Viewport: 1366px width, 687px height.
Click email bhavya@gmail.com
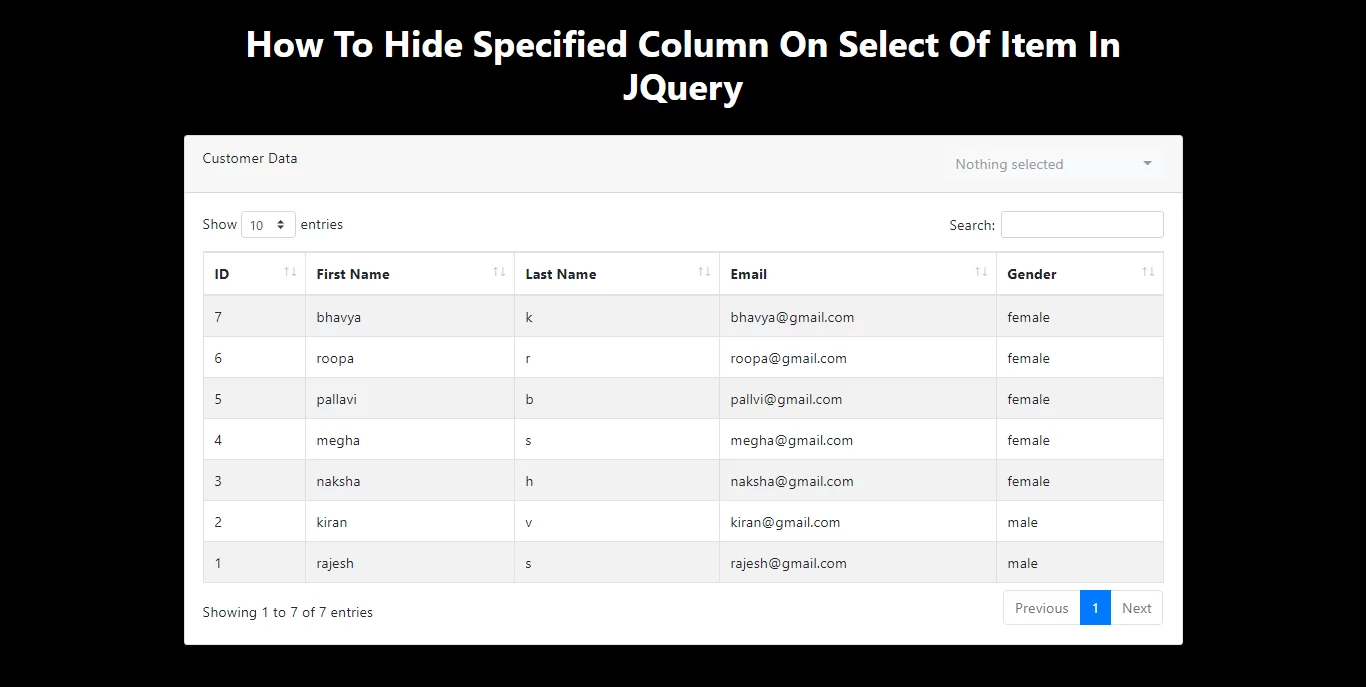click(792, 317)
